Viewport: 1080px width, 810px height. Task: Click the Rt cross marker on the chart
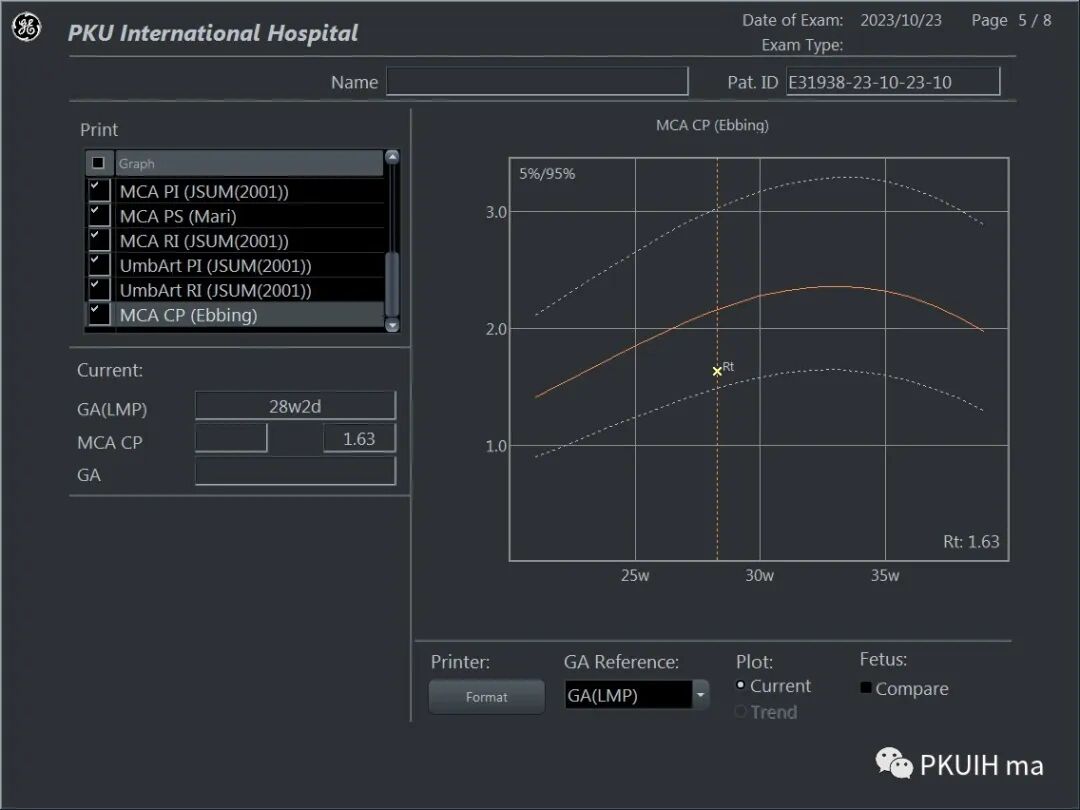click(x=717, y=371)
